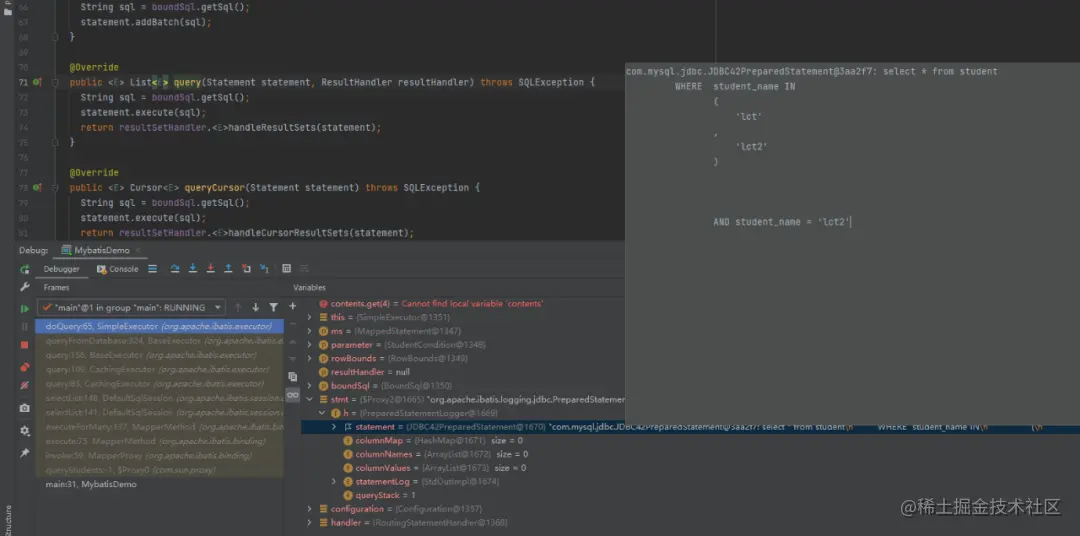Select frame query:156, BaseExecutor
1080x536 pixels.
tap(159, 355)
